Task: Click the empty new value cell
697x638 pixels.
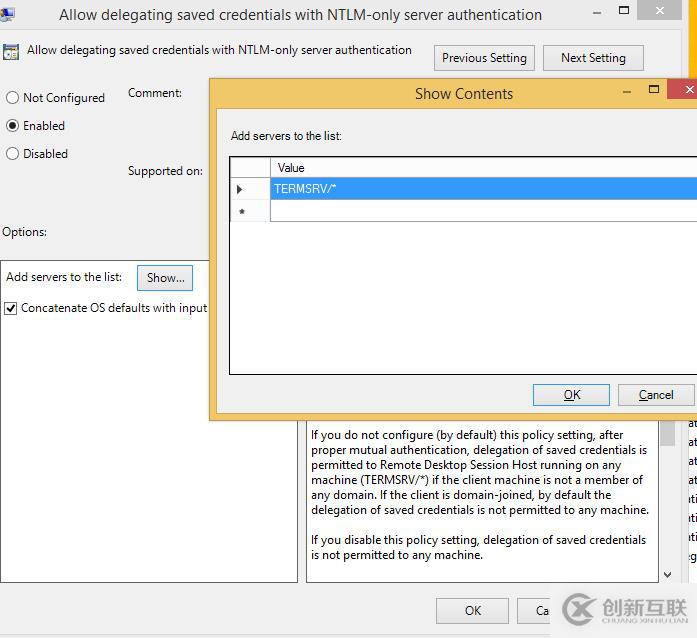Action: [480, 211]
